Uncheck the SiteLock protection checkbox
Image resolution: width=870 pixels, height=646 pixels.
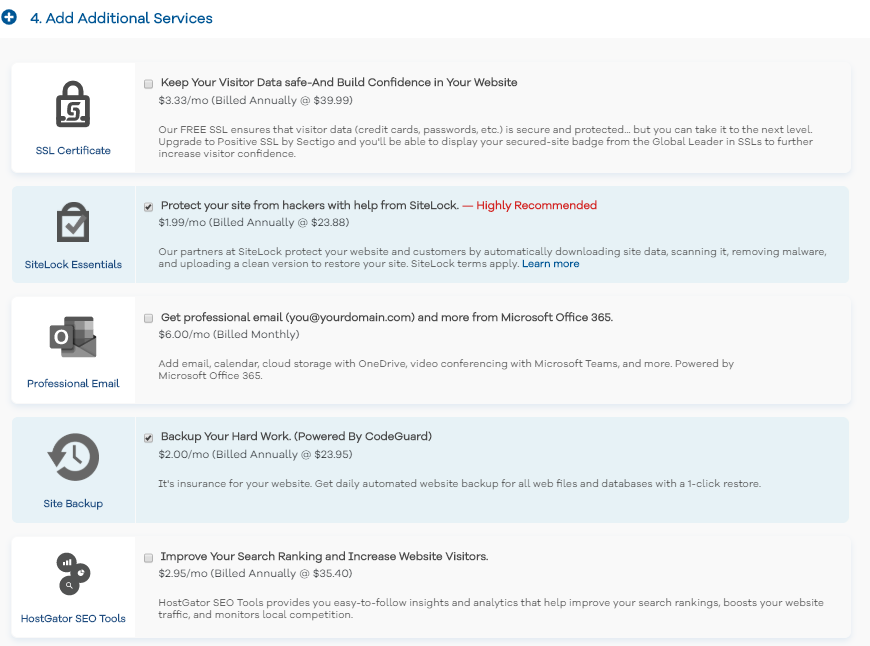149,206
